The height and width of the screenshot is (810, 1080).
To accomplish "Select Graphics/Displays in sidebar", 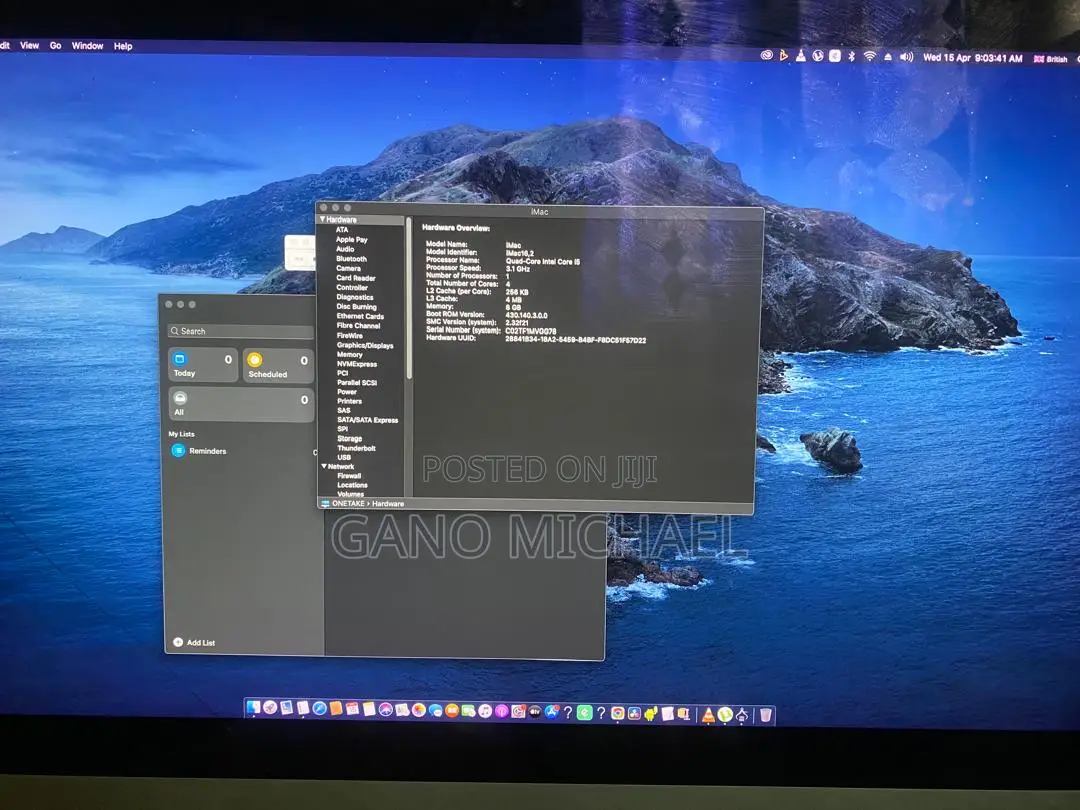I will pyautogui.click(x=365, y=345).
